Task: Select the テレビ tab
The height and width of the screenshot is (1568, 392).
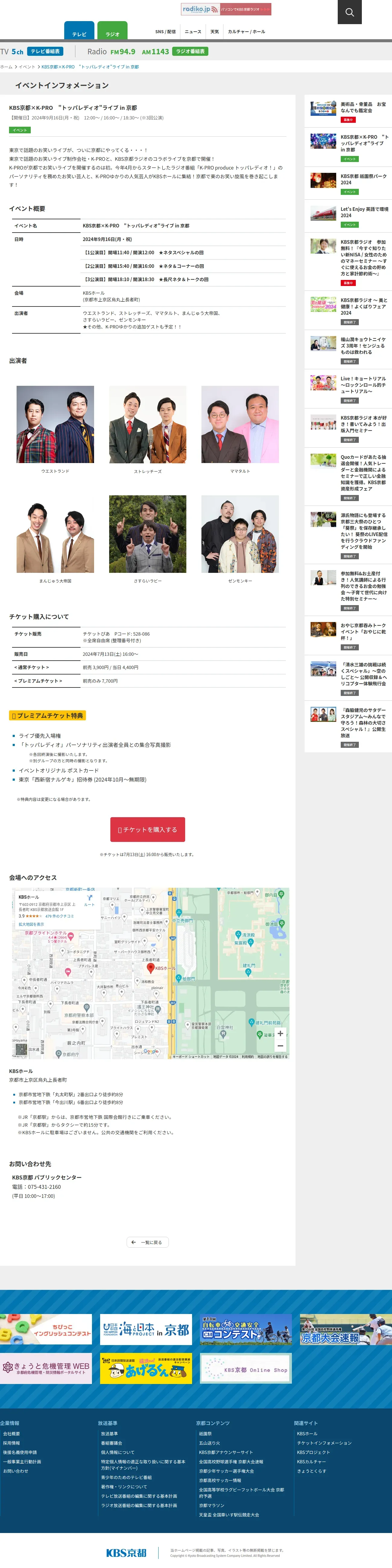Action: (x=79, y=30)
